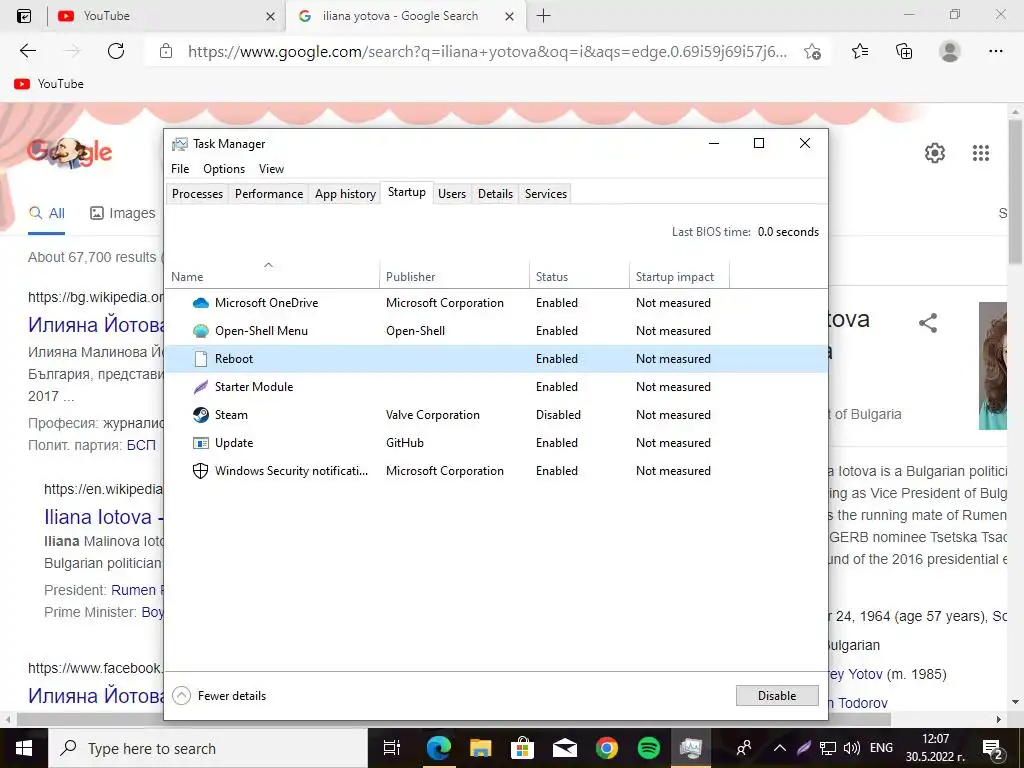The height and width of the screenshot is (768, 1024).
Task: Launch Spotify from the taskbar
Action: (648, 748)
